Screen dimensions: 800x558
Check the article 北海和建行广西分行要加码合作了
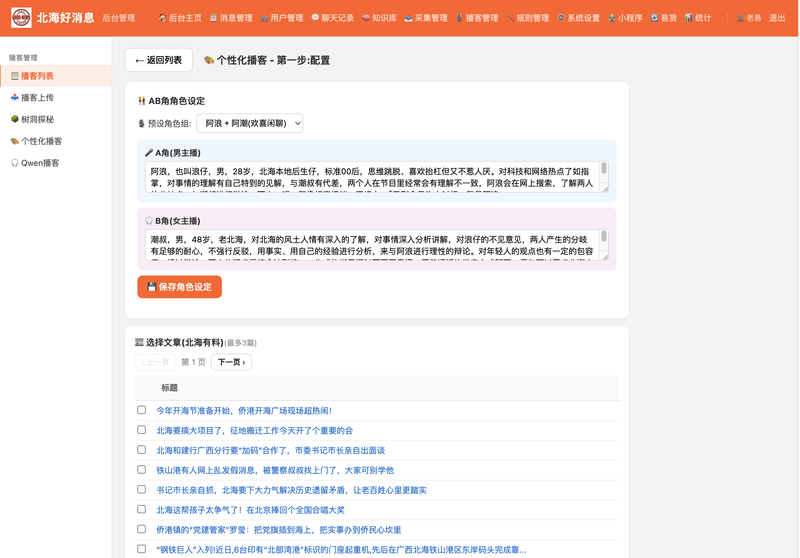[x=142, y=449]
